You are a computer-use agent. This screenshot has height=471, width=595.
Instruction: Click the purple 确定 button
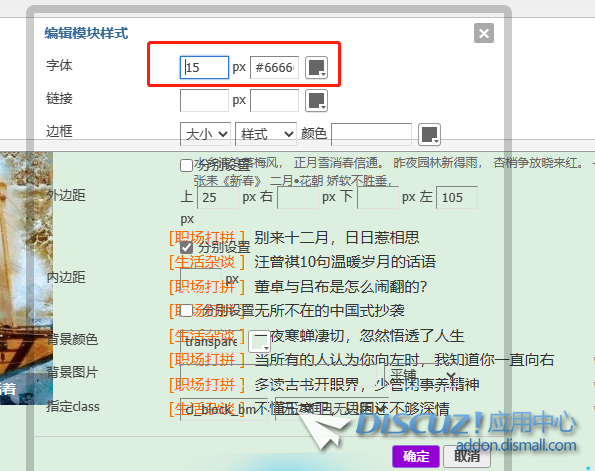coord(416,456)
